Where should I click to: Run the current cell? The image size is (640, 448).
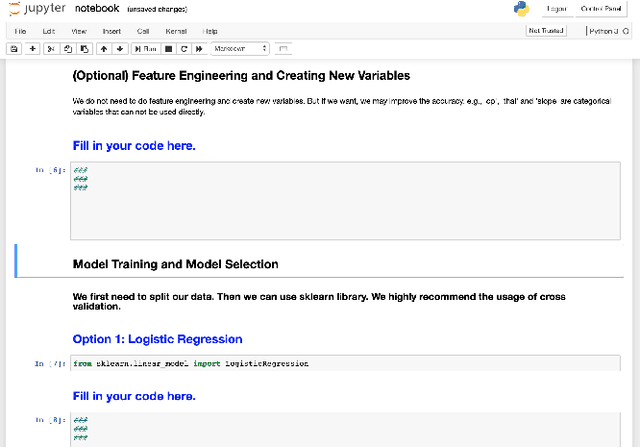(x=145, y=48)
